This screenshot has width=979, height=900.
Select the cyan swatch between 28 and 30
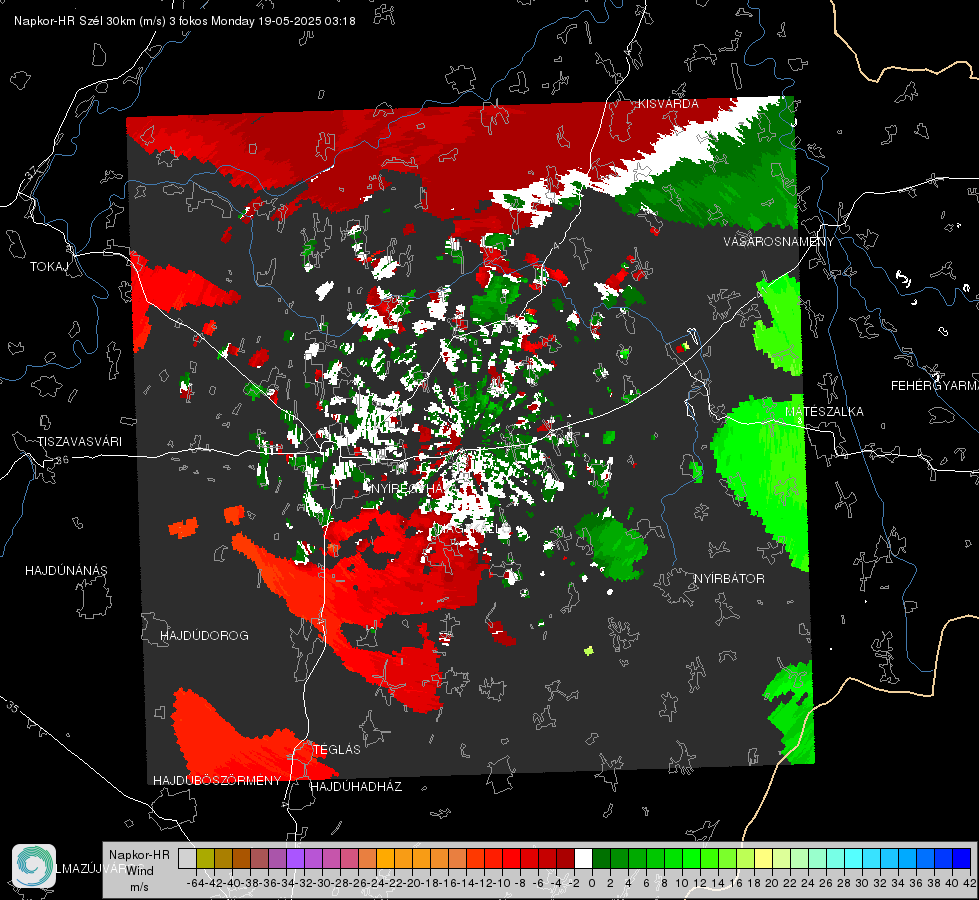[x=854, y=859]
